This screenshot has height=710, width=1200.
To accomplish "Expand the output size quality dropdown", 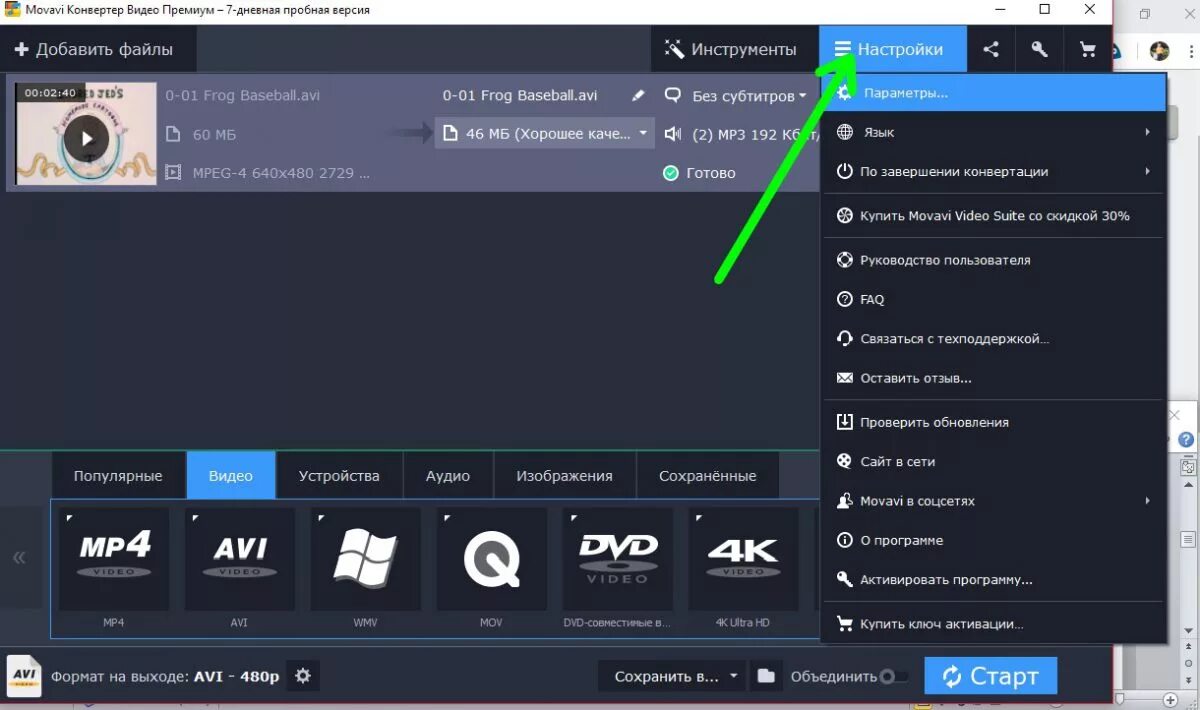I will coord(545,133).
